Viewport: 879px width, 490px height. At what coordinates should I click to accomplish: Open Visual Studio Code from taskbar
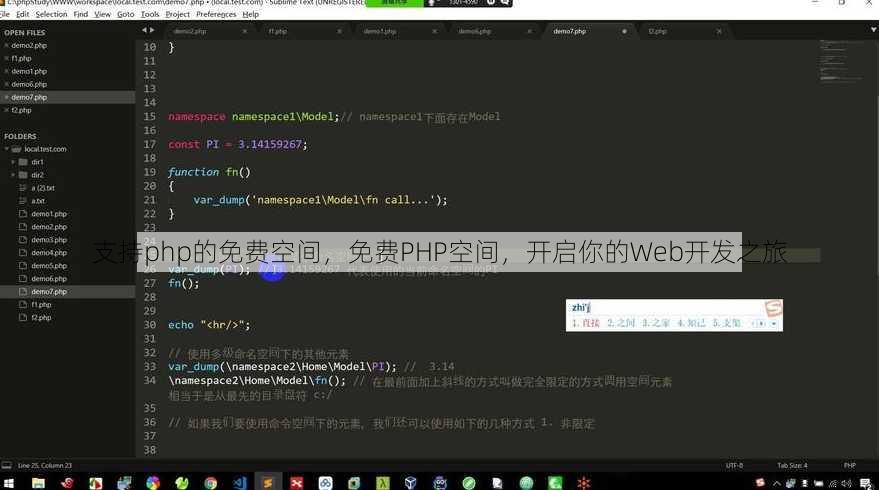tap(239, 483)
